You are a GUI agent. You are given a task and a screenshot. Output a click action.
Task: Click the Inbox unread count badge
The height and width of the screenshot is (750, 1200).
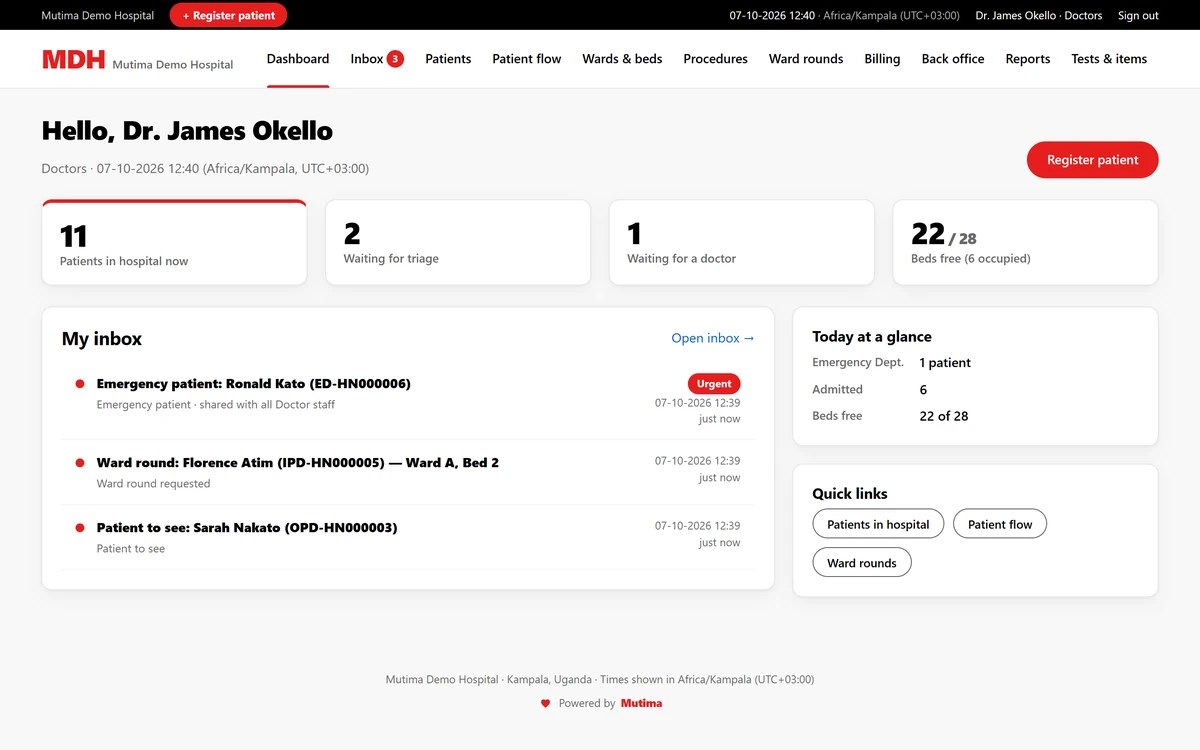click(395, 59)
